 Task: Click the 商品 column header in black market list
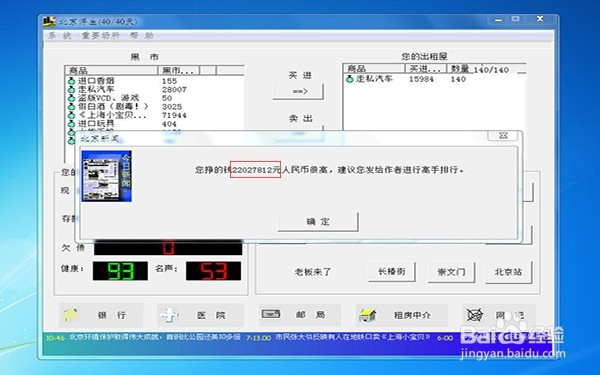pyautogui.click(x=112, y=70)
